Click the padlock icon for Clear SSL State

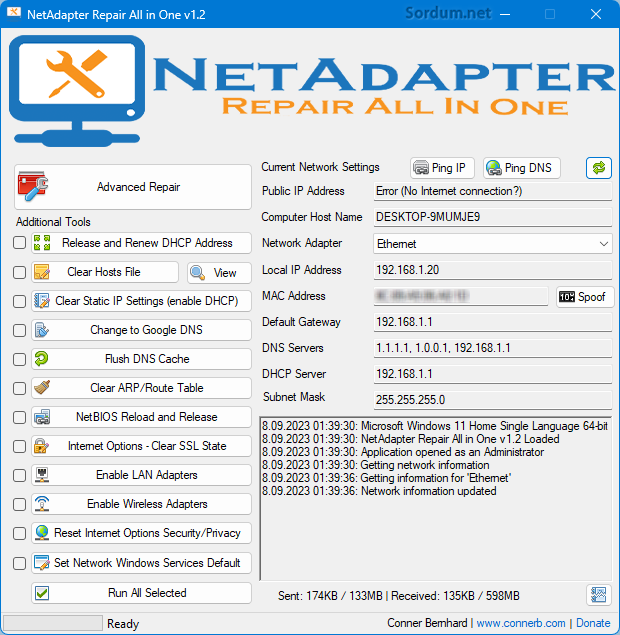42,446
